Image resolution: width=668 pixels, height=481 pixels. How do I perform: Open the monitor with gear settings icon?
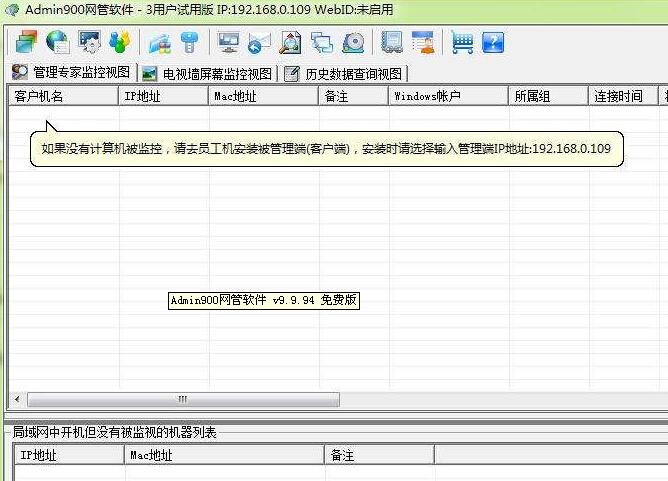[x=89, y=42]
